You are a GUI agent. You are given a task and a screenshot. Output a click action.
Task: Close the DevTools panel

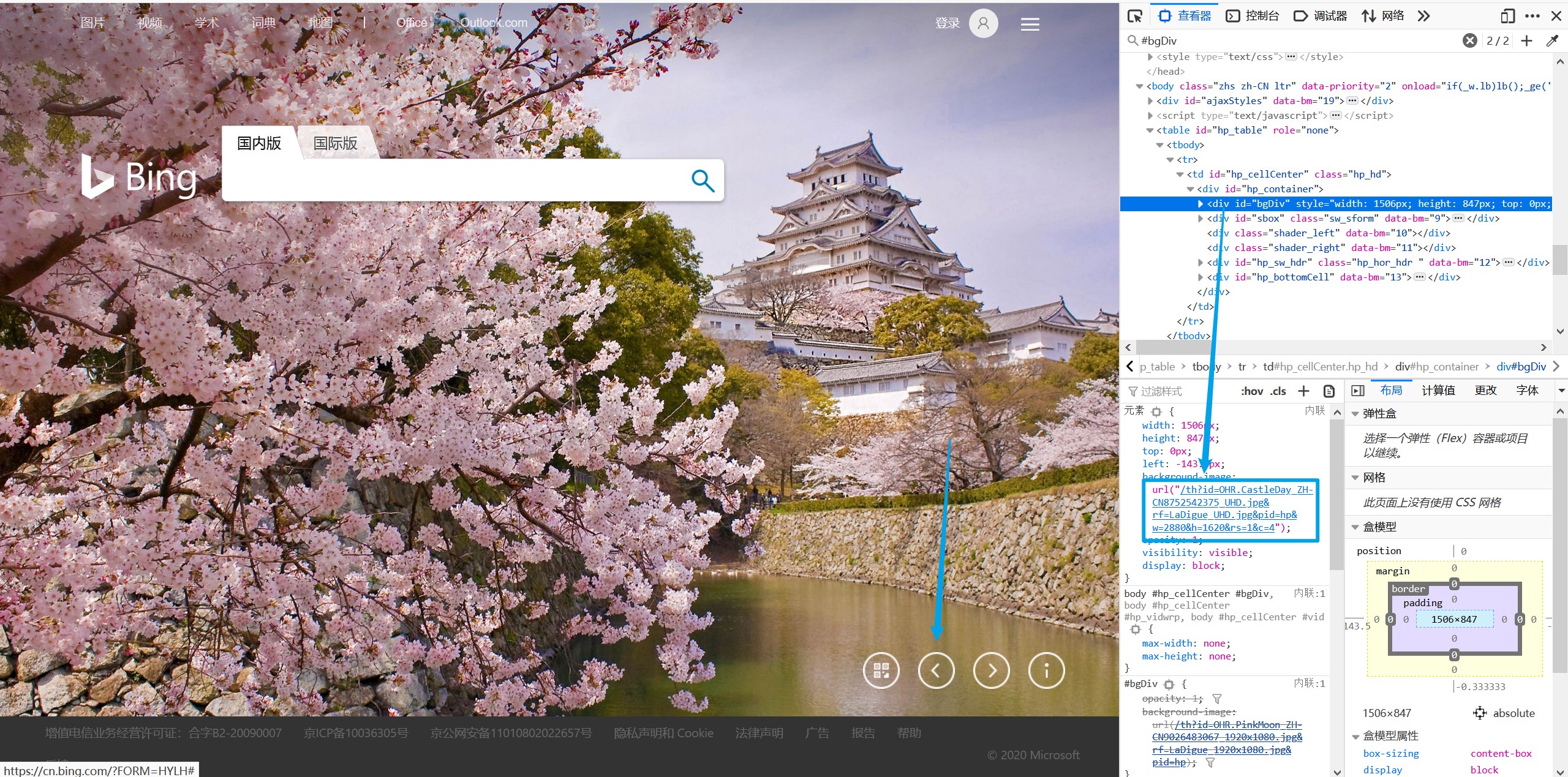point(1556,16)
